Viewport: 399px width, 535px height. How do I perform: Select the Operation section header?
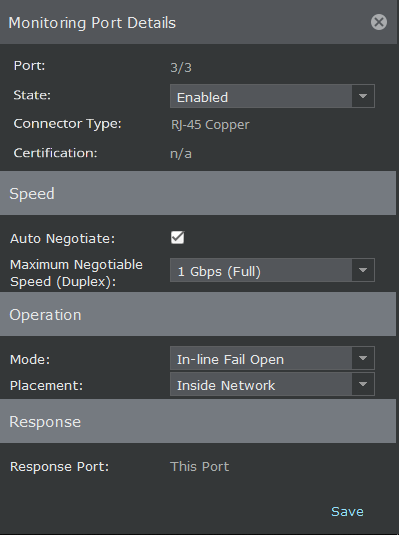coord(198,314)
